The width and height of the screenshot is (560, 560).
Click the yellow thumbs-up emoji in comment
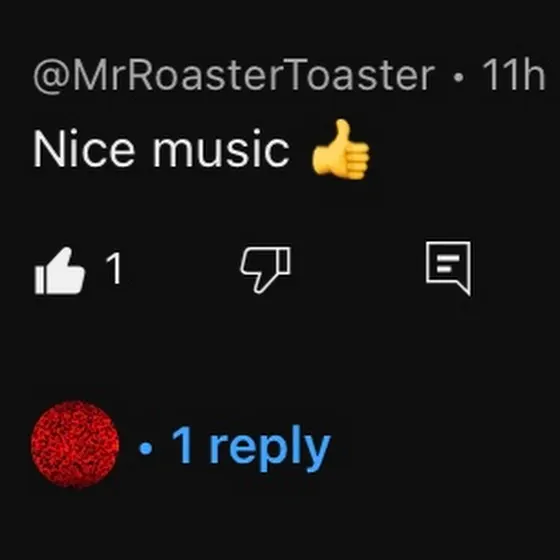[x=340, y=149]
